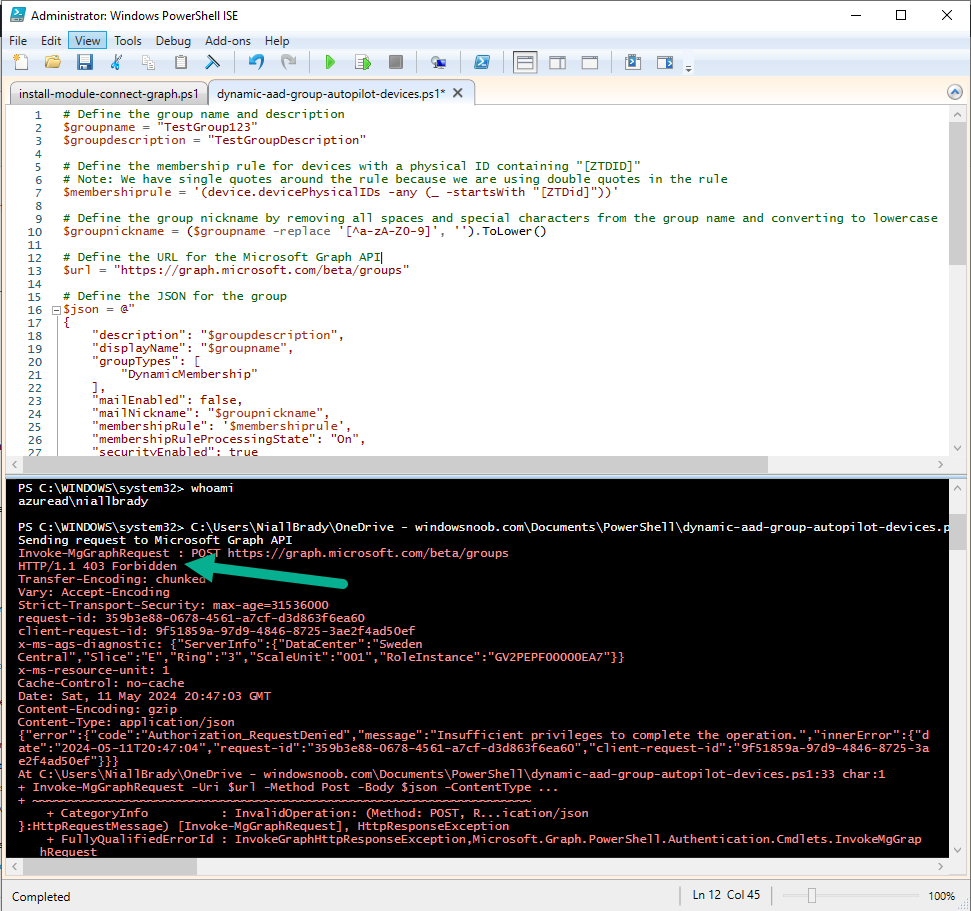The height and width of the screenshot is (911, 971).
Task: Click the "Ln 12 Col 45" status indicator
Action: click(x=726, y=895)
